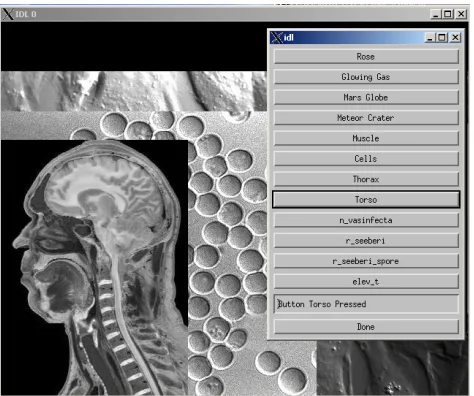Click the Done button
Image resolution: width=474 pixels, height=396 pixels.
tap(366, 327)
